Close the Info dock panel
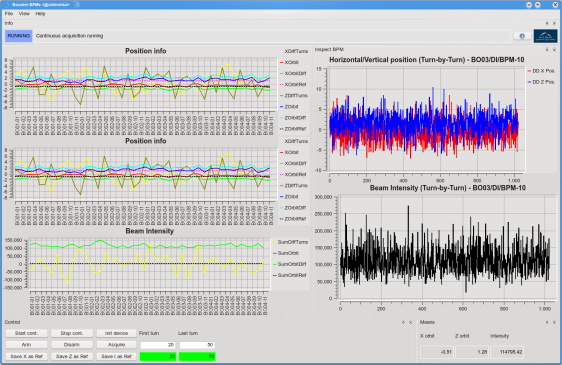Viewport: 562px width, 365px height. (x=554, y=23)
